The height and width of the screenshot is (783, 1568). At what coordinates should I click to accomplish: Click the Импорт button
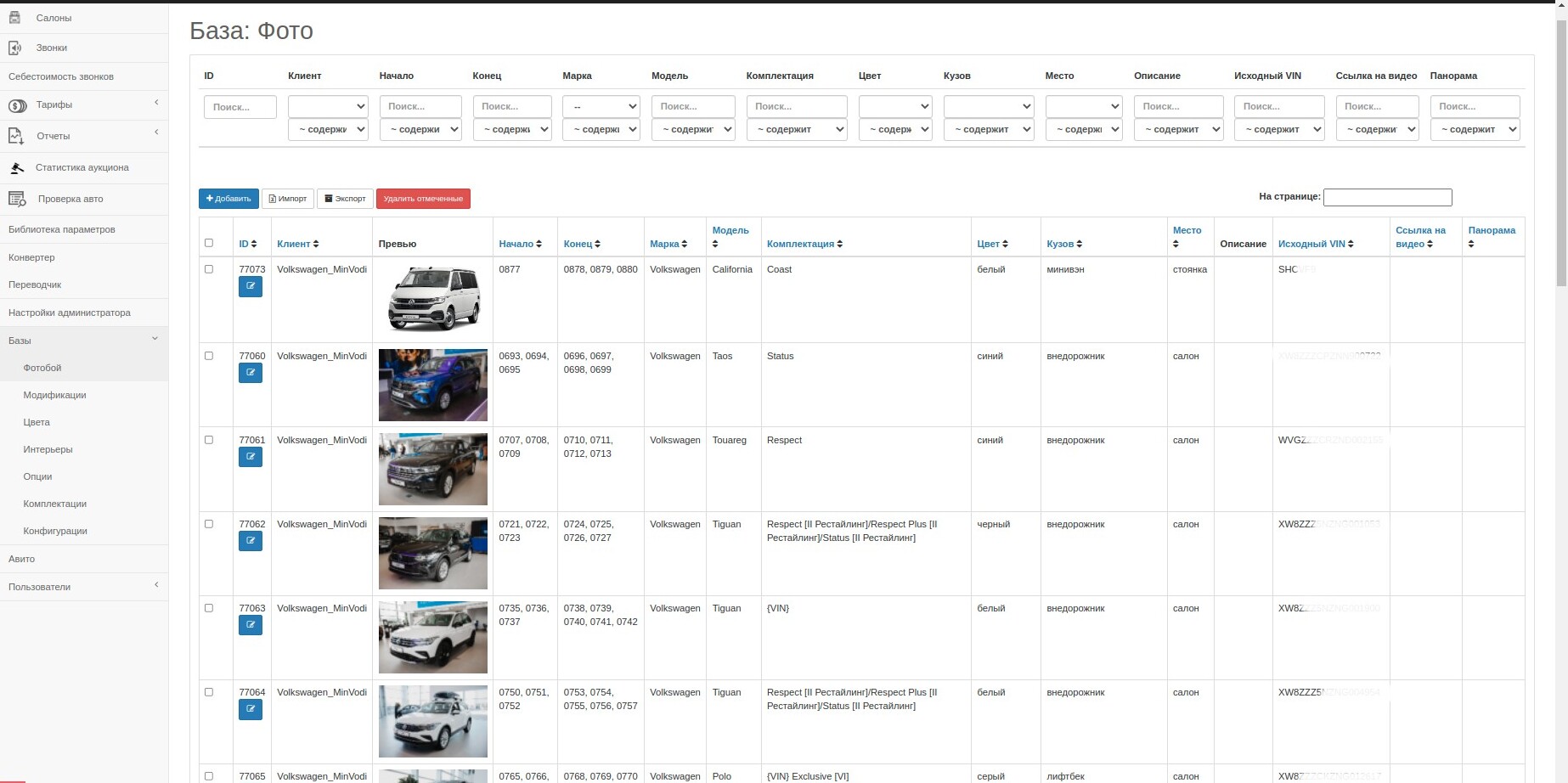click(288, 199)
